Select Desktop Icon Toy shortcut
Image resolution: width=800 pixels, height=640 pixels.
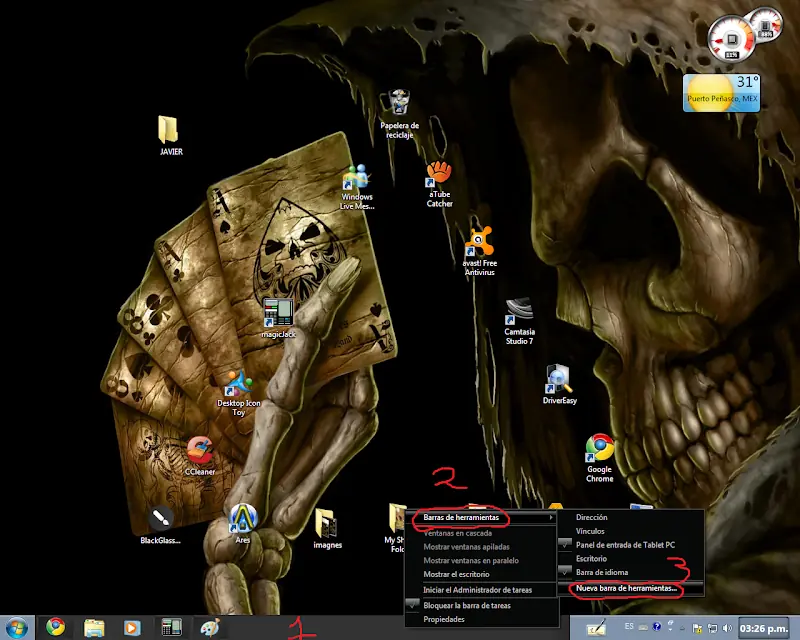238,393
